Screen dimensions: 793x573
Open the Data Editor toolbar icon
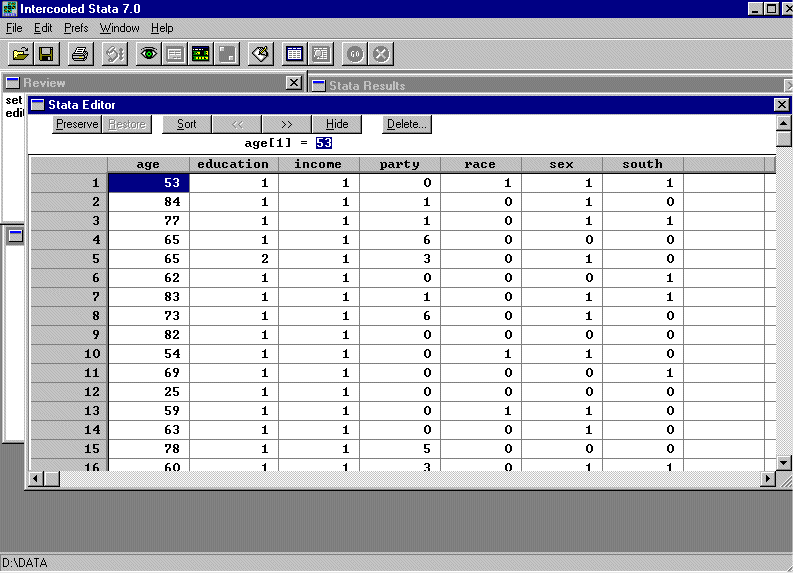point(294,54)
